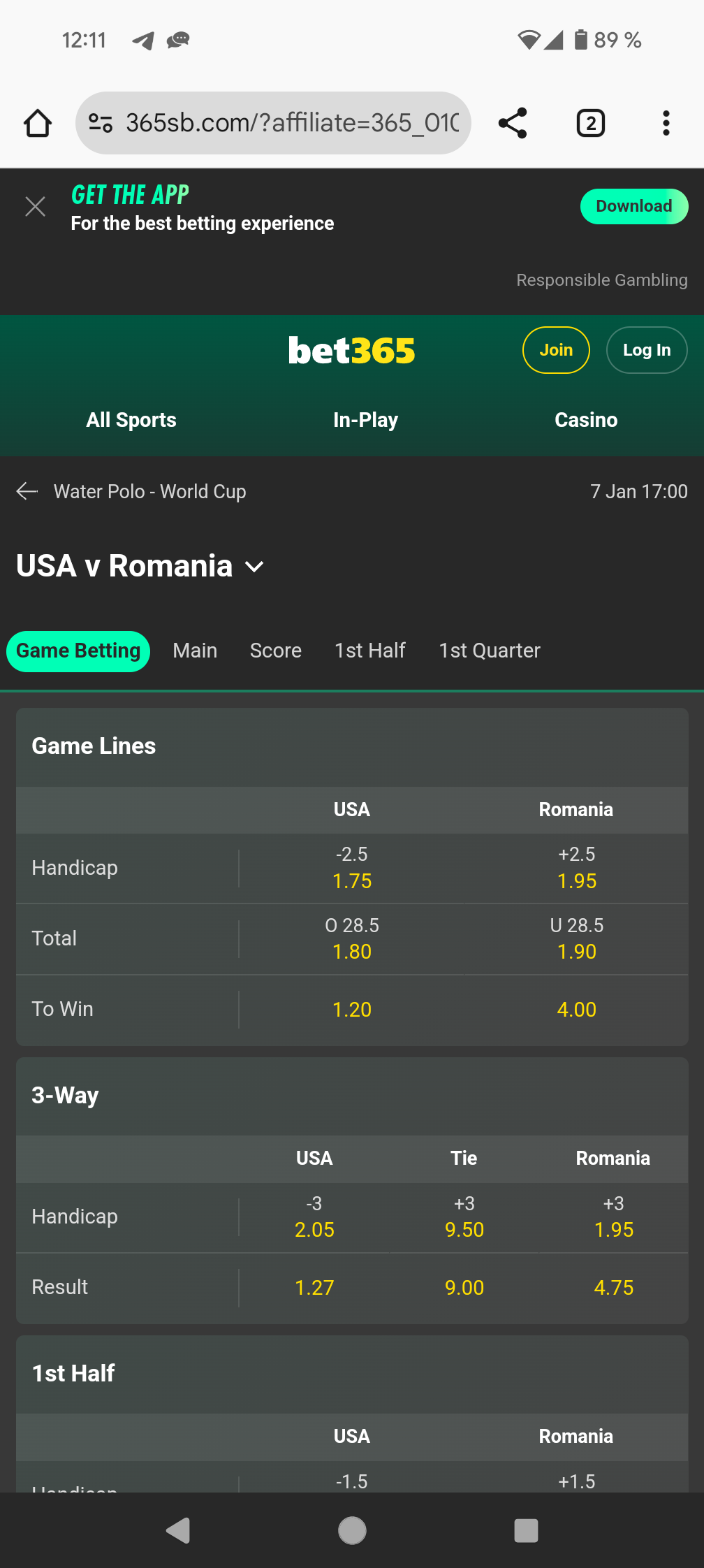The image size is (704, 1568).
Task: Go back using the Water Polo arrow
Action: coord(27,491)
